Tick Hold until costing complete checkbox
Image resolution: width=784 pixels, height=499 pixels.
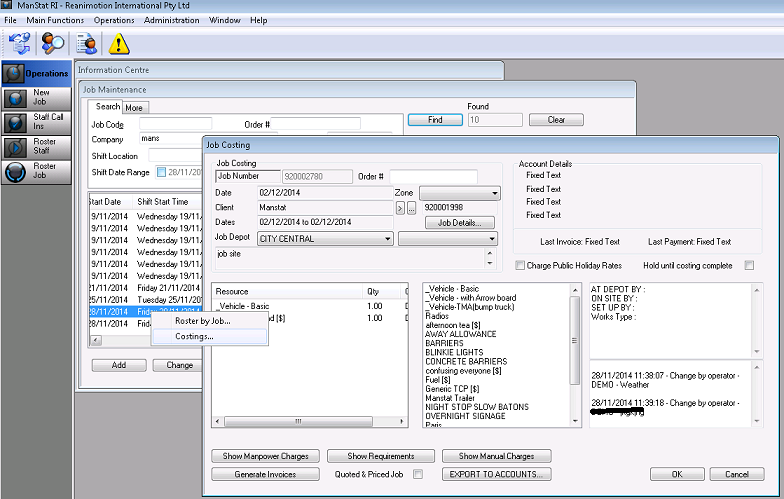tap(749, 265)
